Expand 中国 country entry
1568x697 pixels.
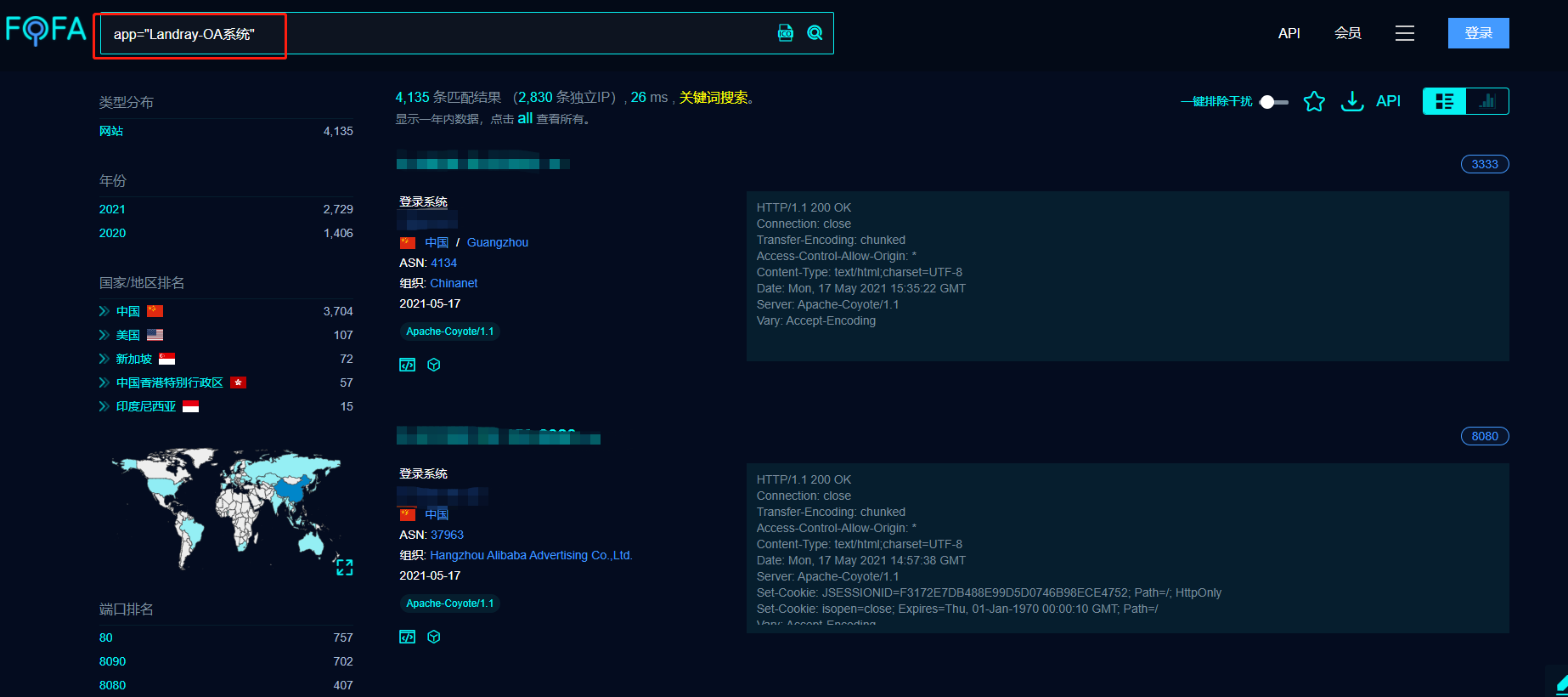(104, 311)
